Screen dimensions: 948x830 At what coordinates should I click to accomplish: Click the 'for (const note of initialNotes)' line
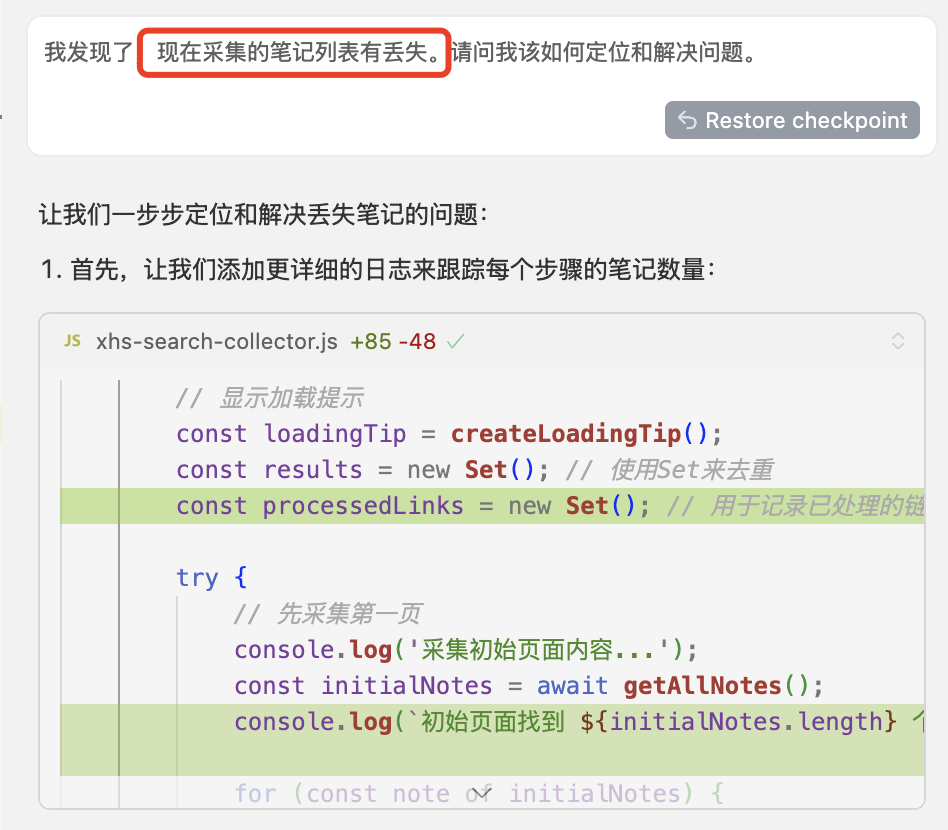(x=479, y=793)
